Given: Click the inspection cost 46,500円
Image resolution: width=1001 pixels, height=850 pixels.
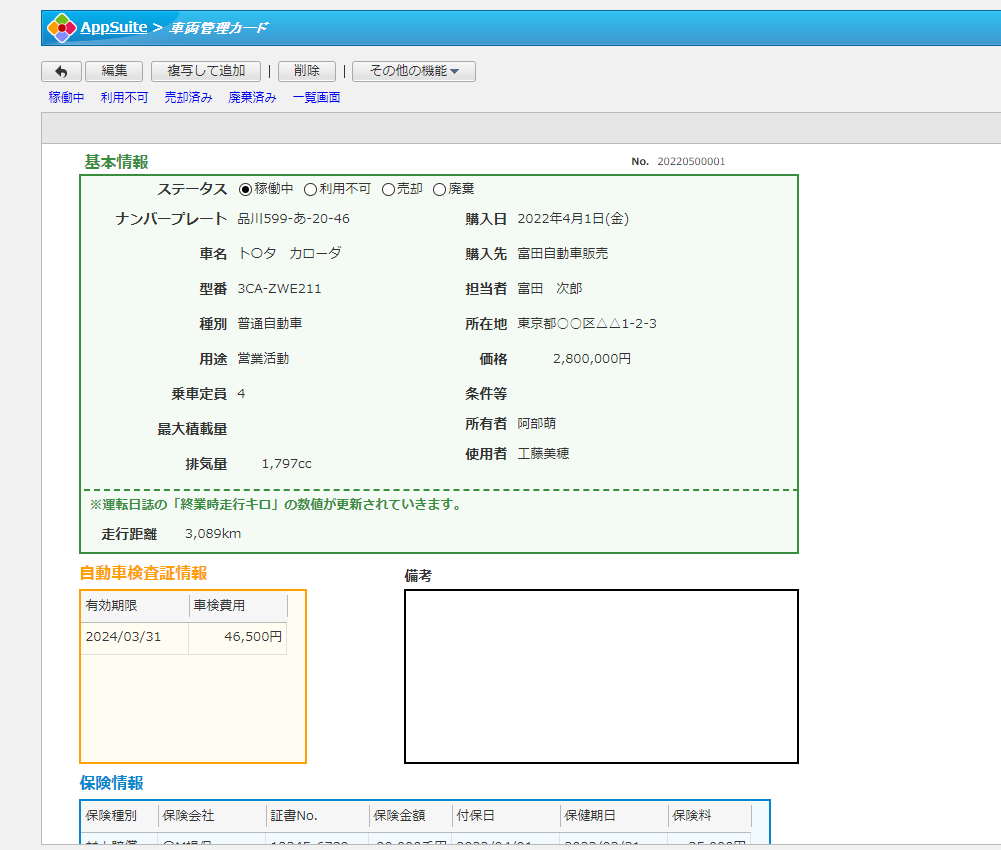Looking at the screenshot, I should pyautogui.click(x=253, y=637).
